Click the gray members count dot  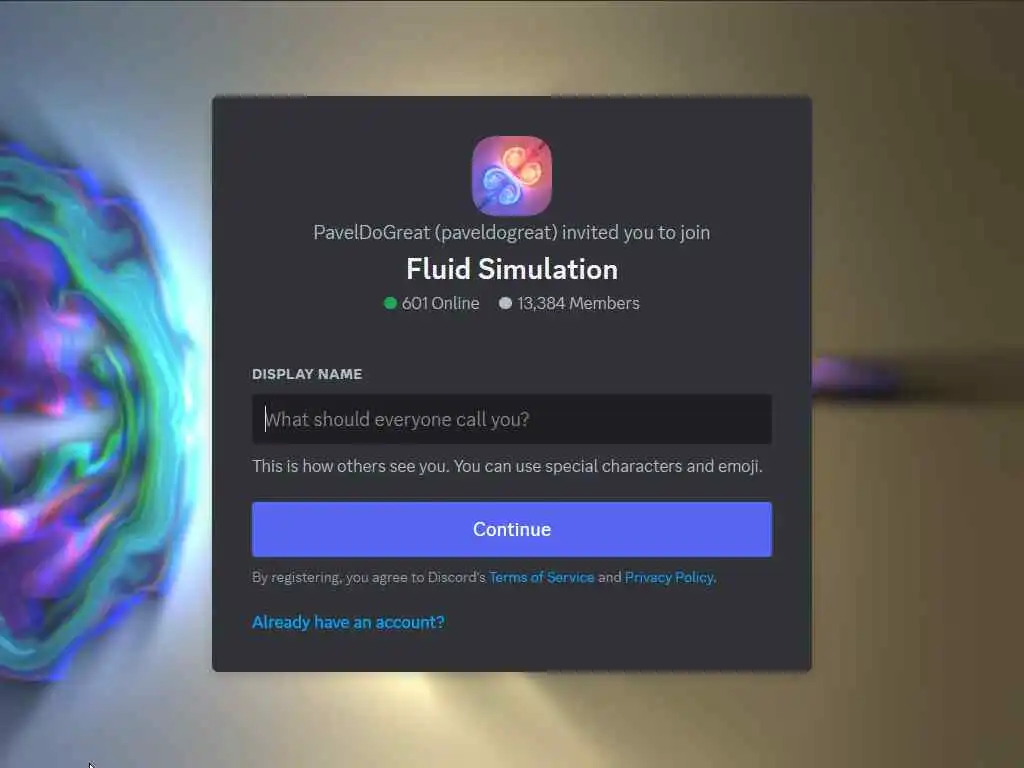(x=505, y=303)
